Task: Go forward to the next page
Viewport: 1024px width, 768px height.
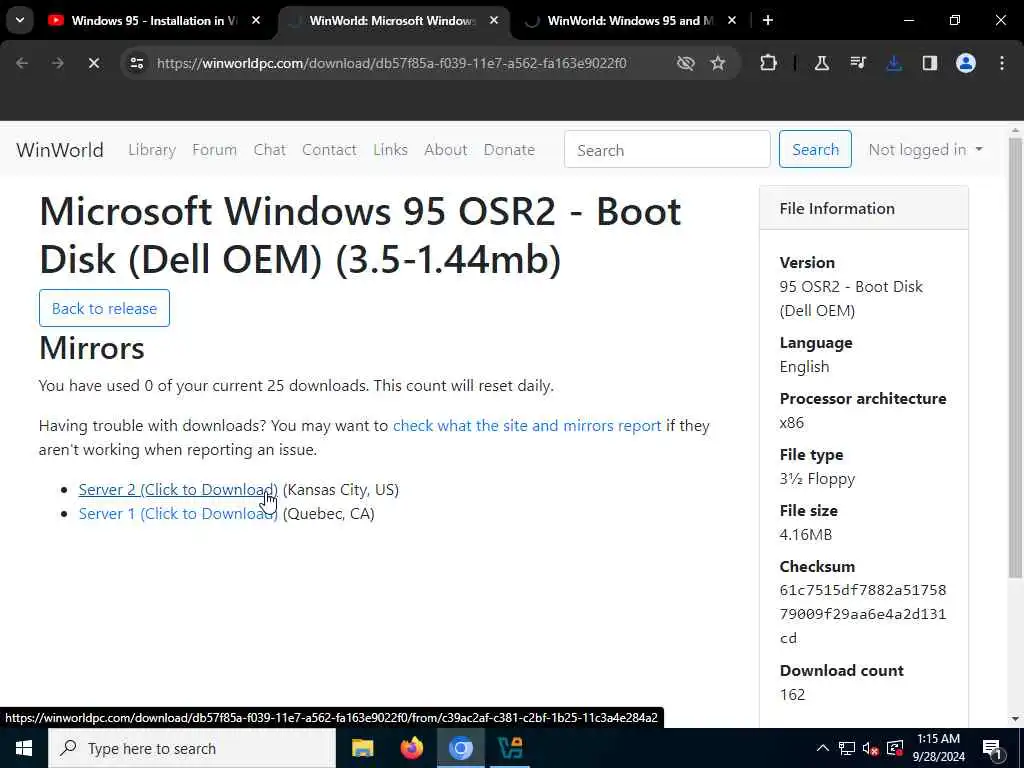Action: [58, 63]
